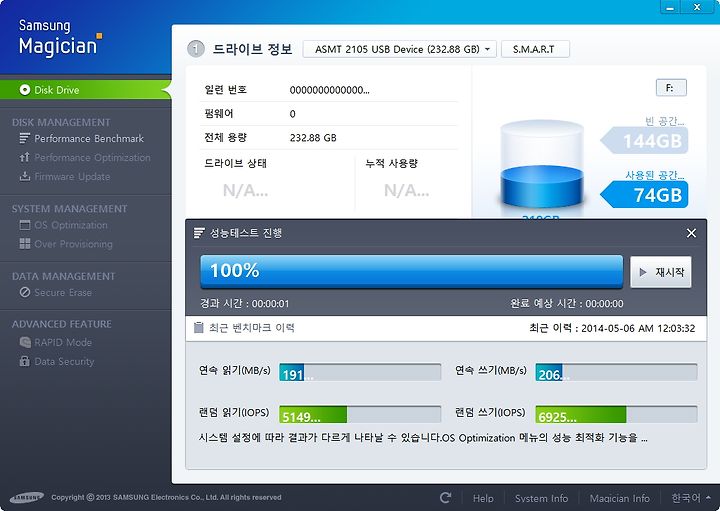Open Performance Optimization menu item

92,157
